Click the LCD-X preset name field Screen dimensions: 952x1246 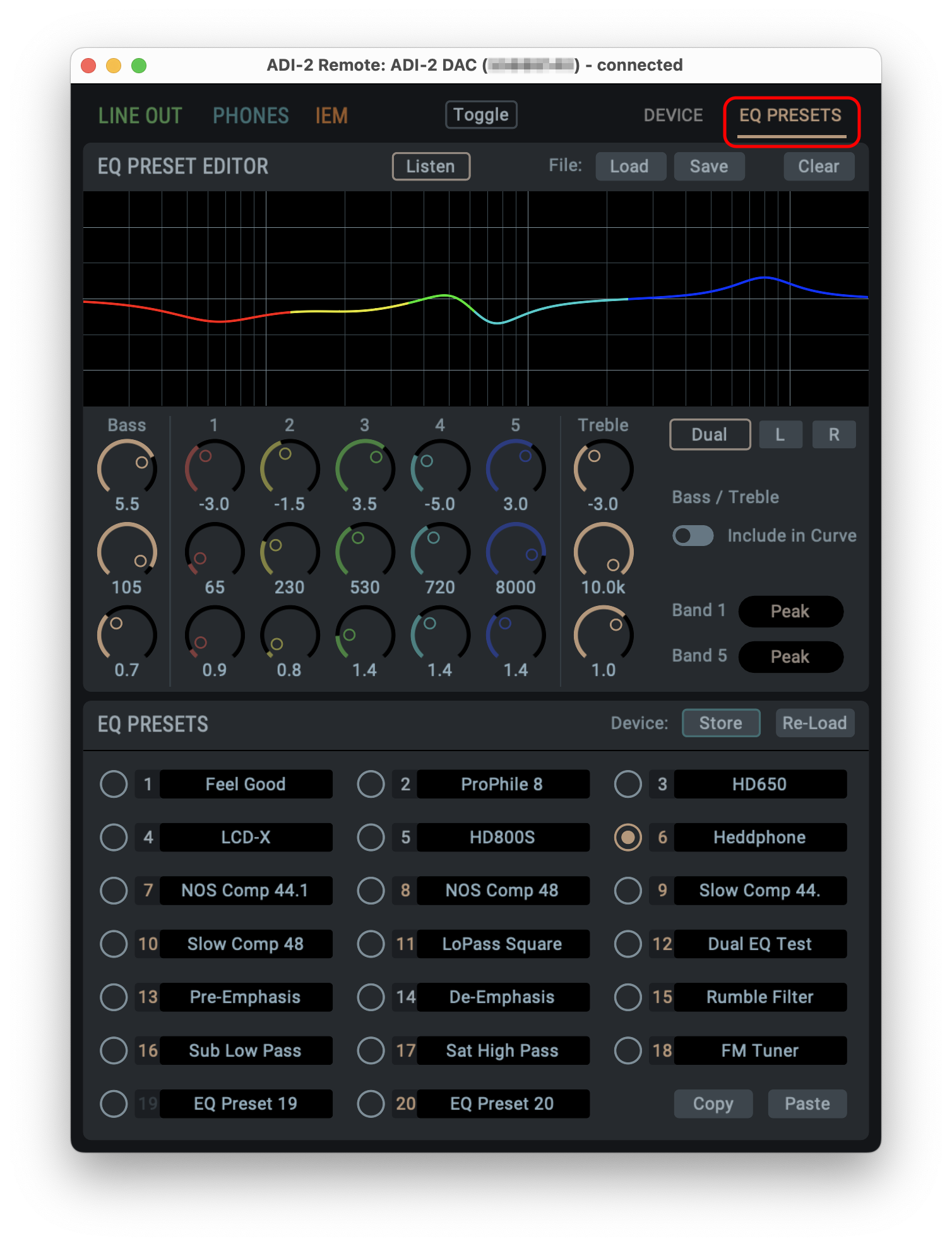(x=246, y=838)
